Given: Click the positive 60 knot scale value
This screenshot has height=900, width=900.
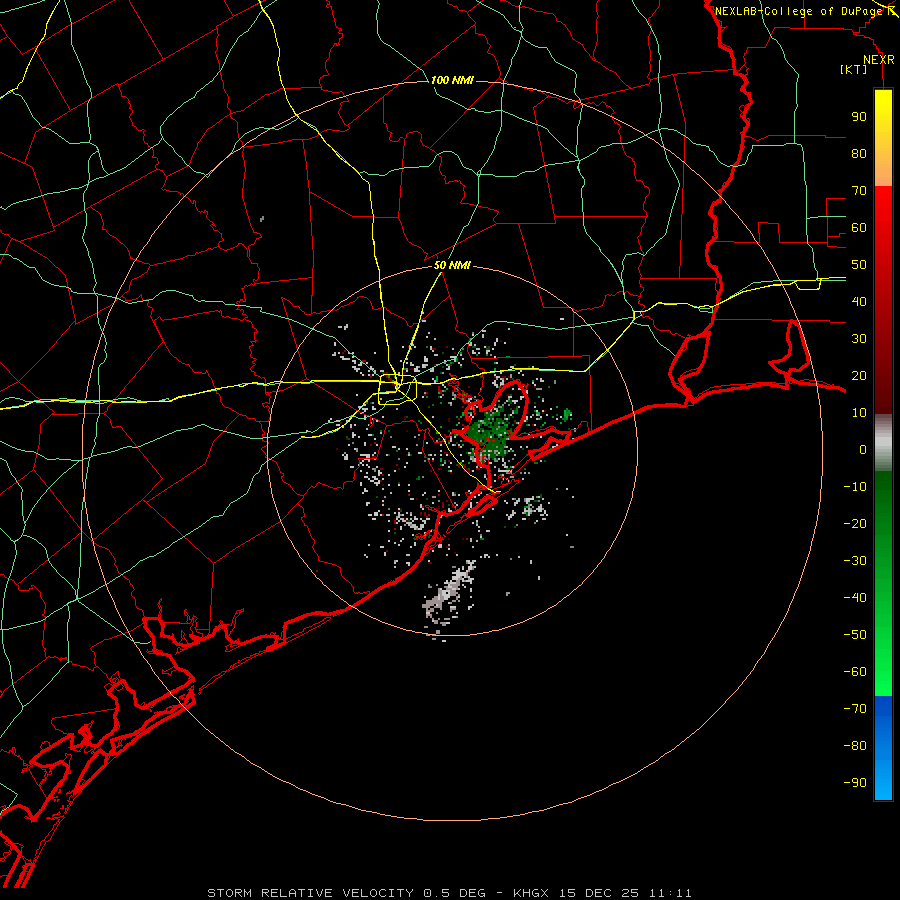Looking at the screenshot, I should point(859,227).
